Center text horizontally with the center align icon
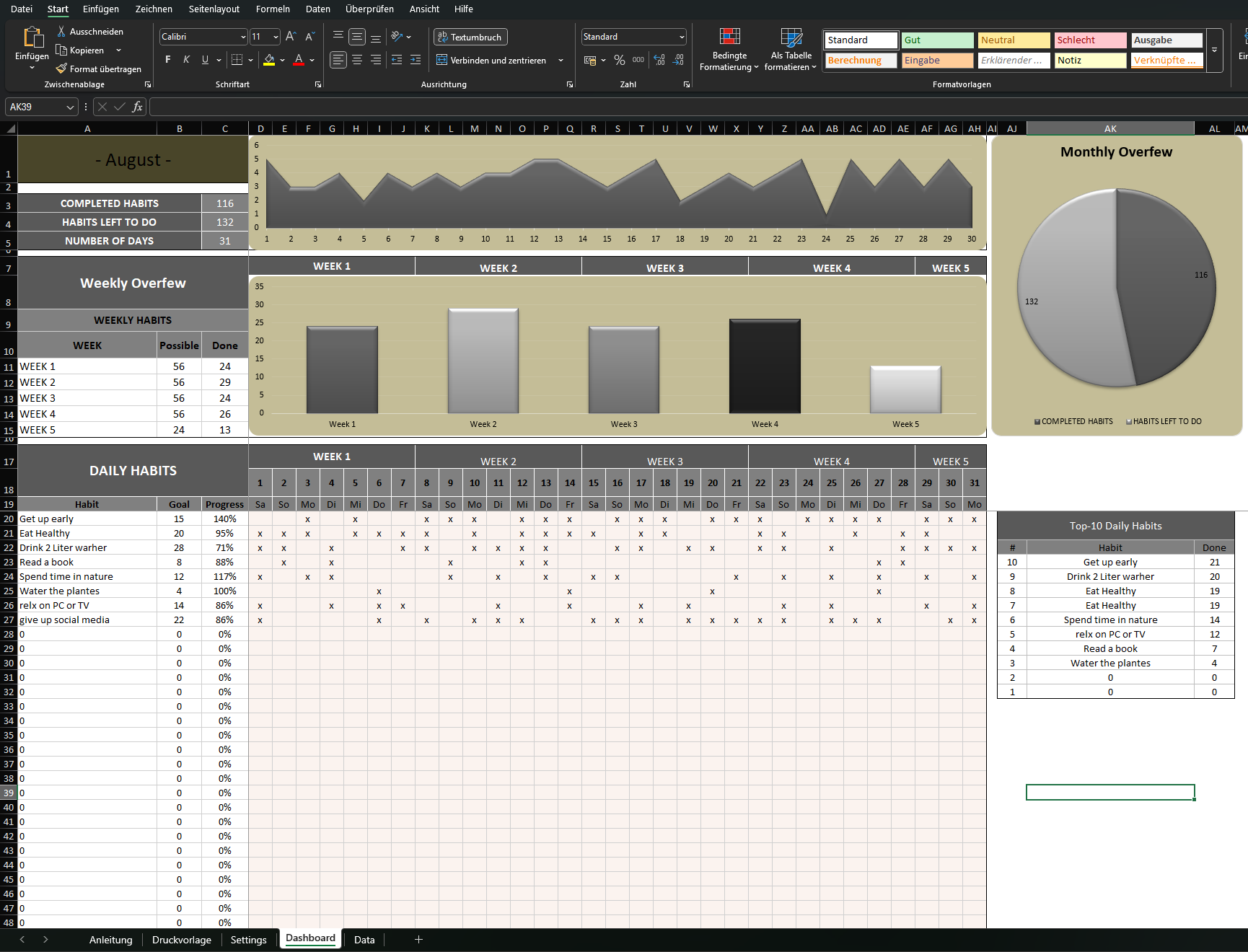Viewport: 1248px width, 952px height. click(357, 61)
